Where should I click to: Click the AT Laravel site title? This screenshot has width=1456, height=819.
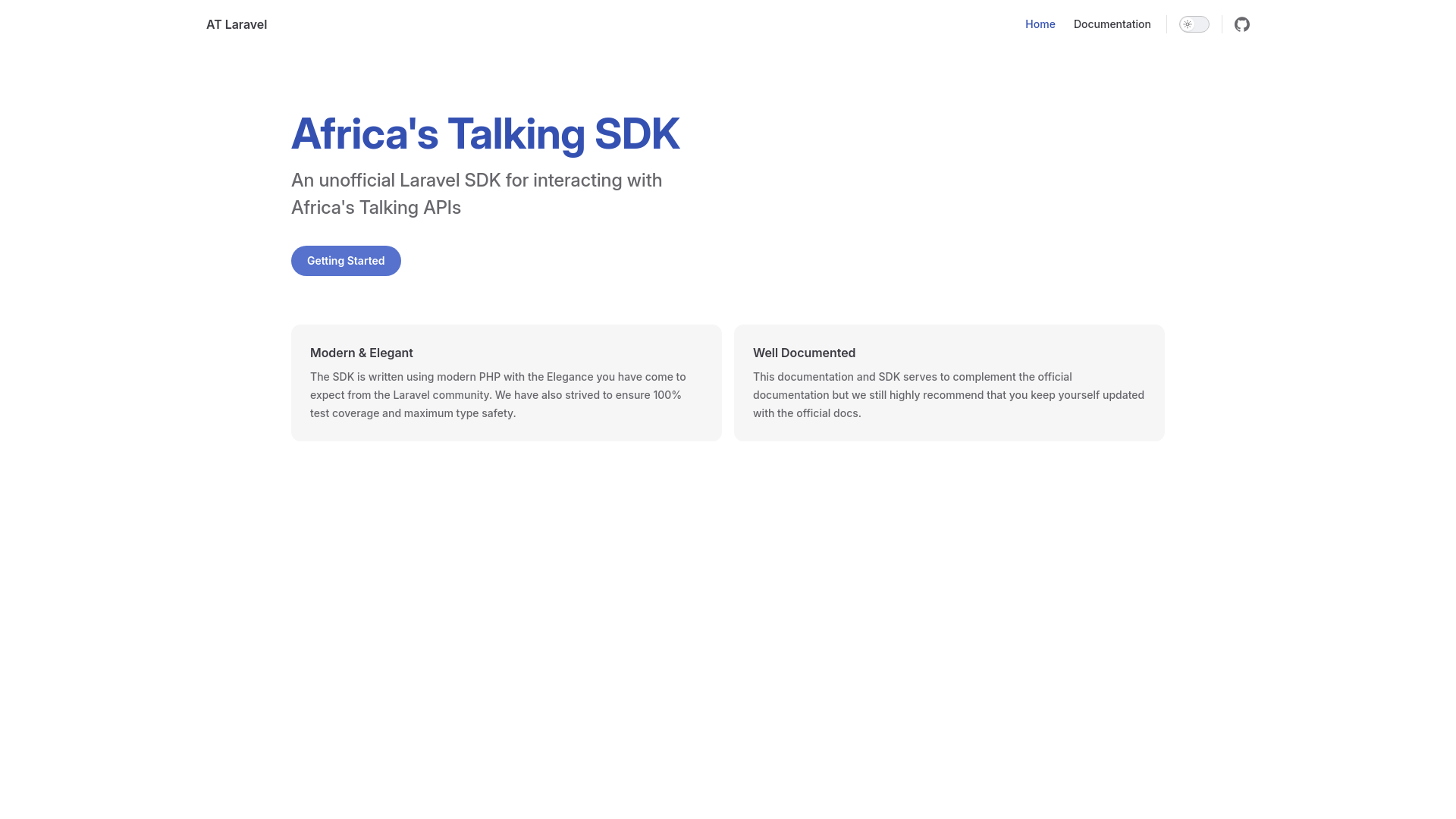tap(237, 24)
